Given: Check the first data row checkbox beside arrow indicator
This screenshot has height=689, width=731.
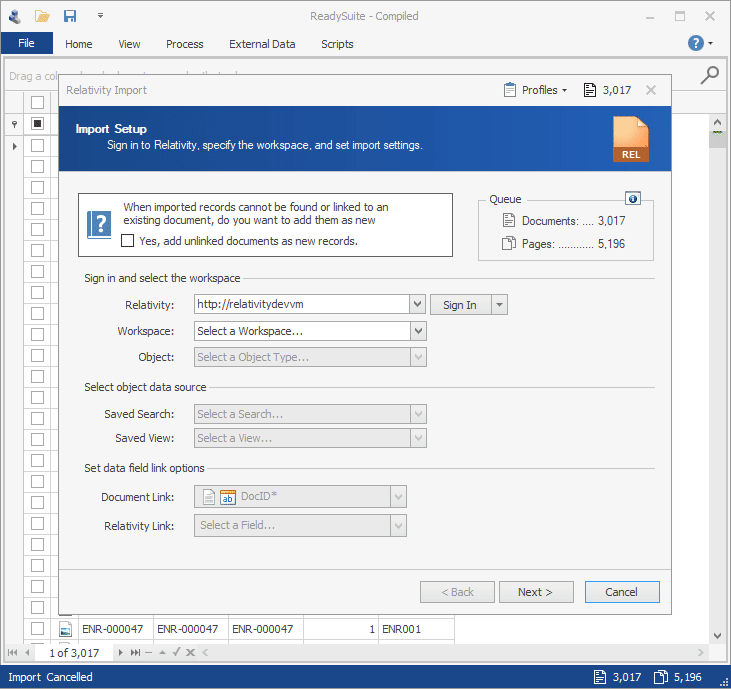Looking at the screenshot, I should click(37, 145).
